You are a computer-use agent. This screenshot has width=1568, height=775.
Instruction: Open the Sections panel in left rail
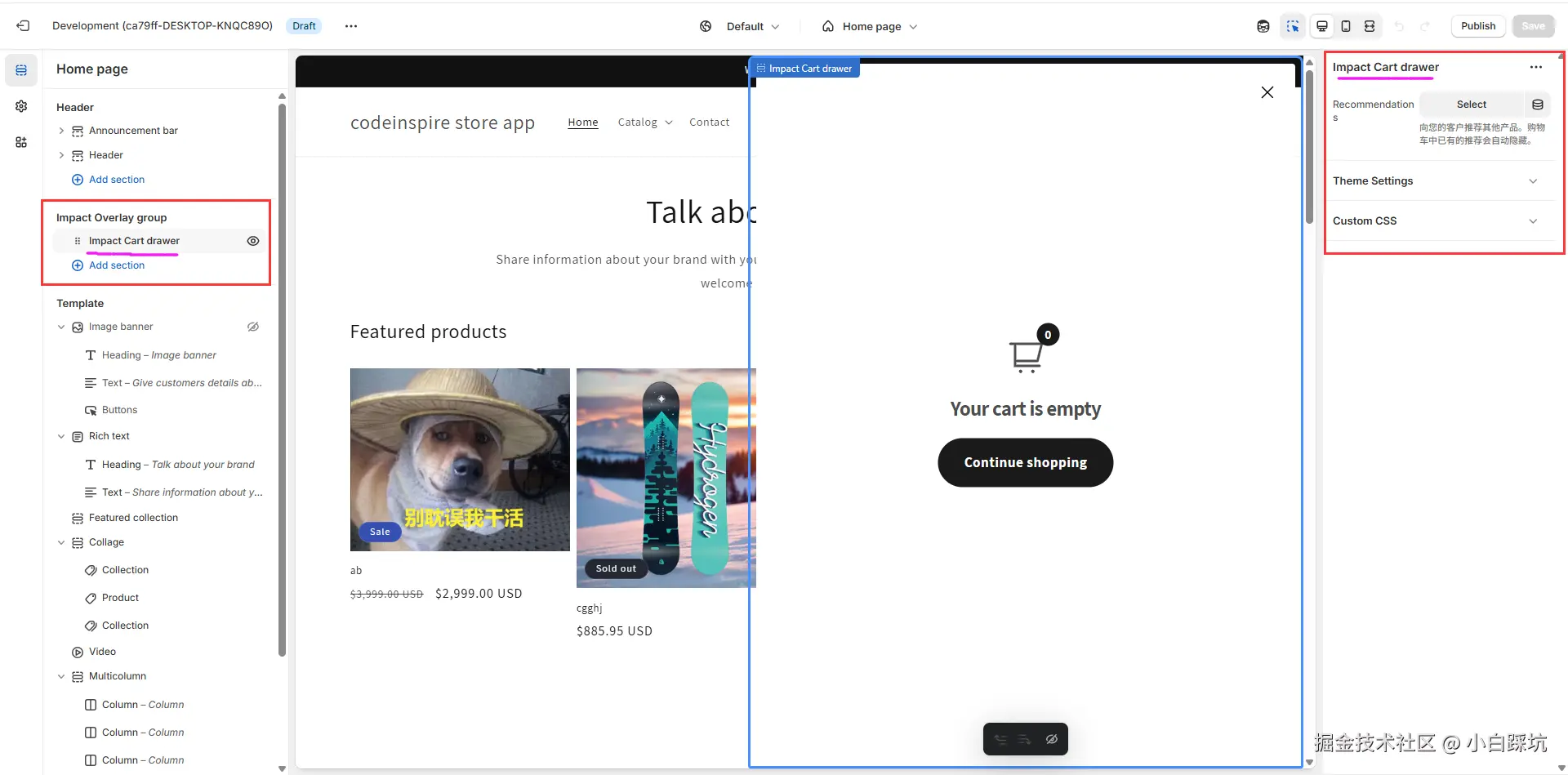(x=21, y=70)
